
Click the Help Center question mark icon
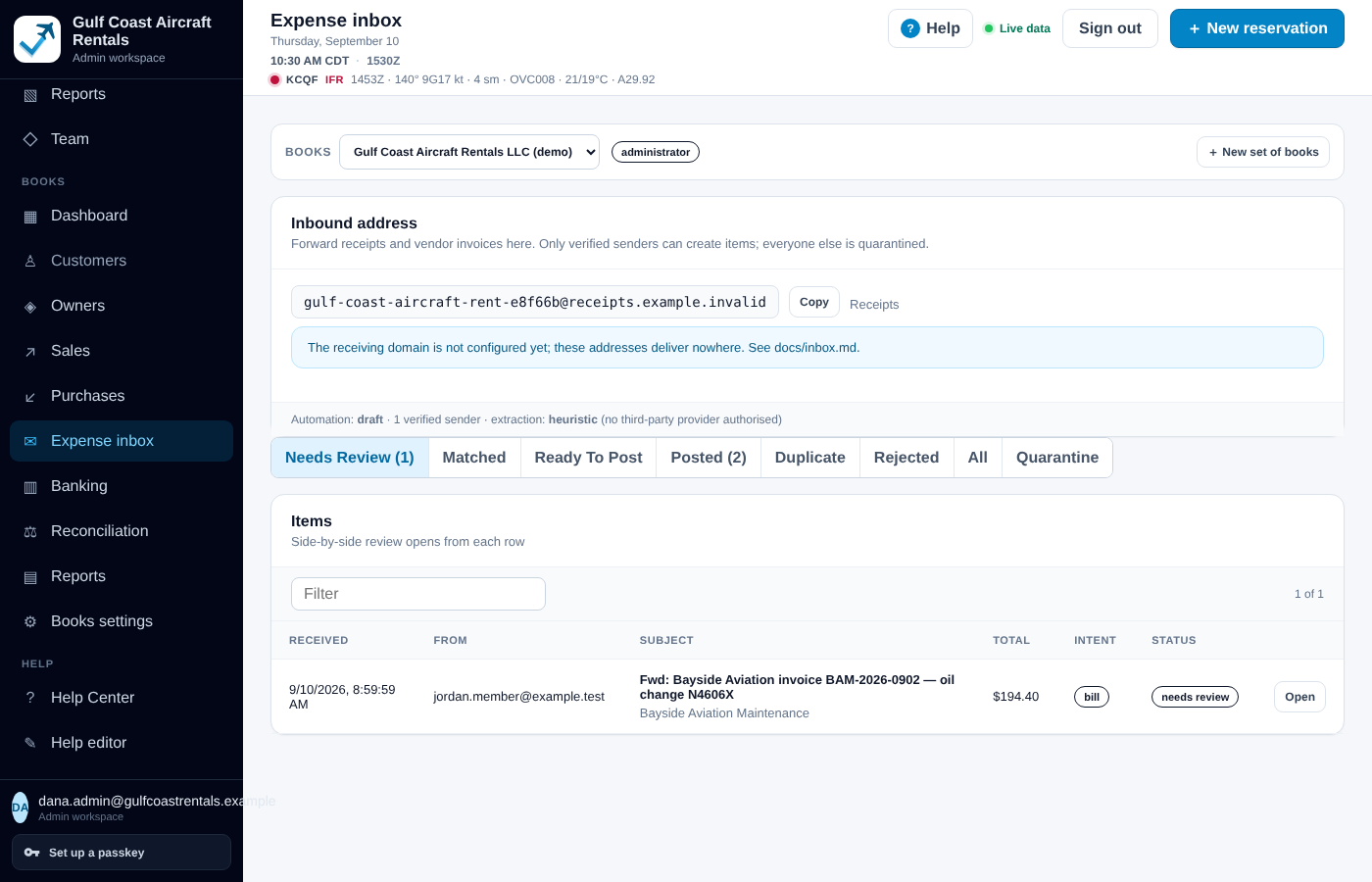pos(30,698)
